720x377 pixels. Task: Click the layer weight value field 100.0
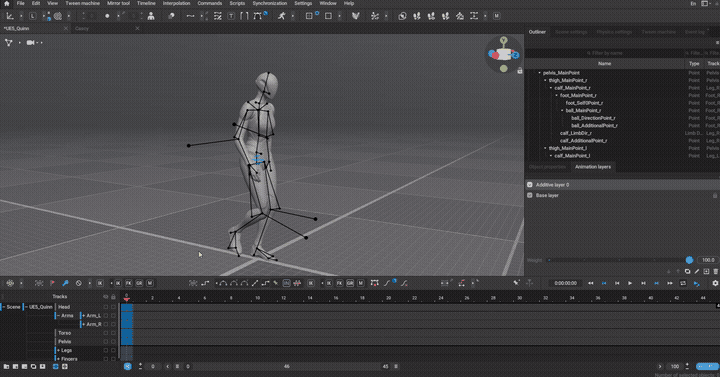[x=708, y=260]
